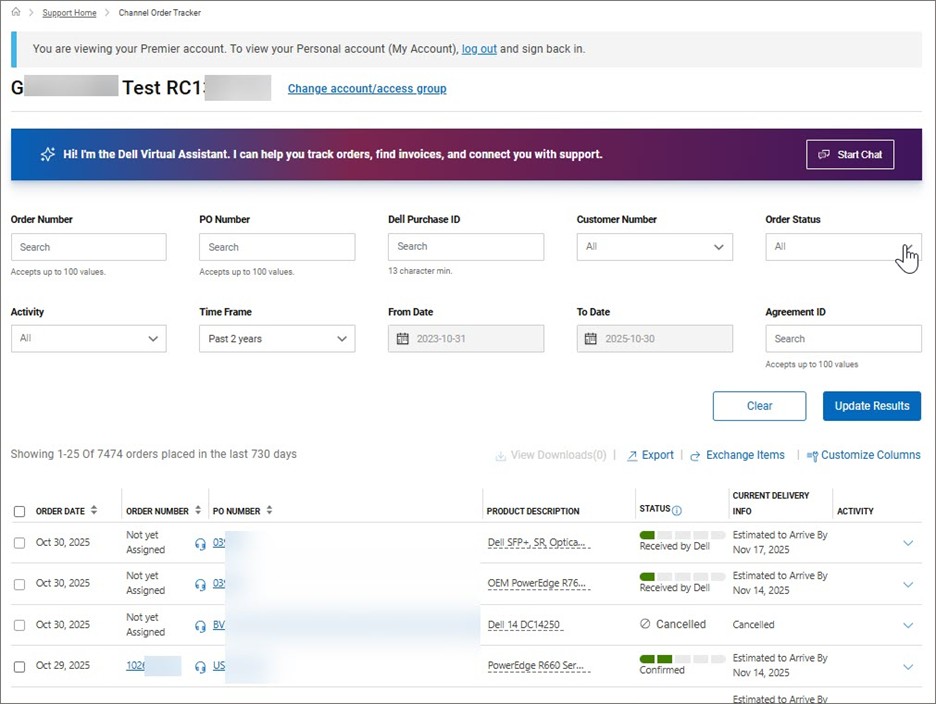The width and height of the screenshot is (936, 704).
Task: Sort by PO Number column arrows
Action: [269, 510]
